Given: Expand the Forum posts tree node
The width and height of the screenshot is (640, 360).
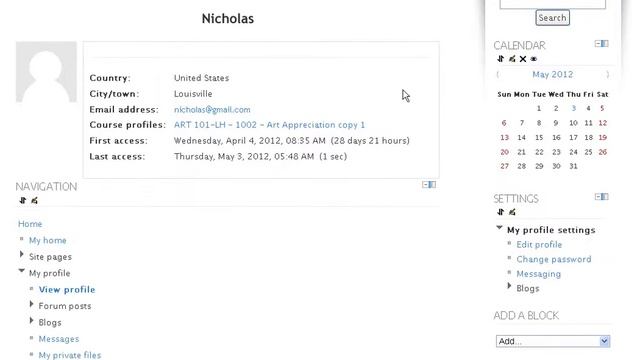Looking at the screenshot, I should [31, 304].
